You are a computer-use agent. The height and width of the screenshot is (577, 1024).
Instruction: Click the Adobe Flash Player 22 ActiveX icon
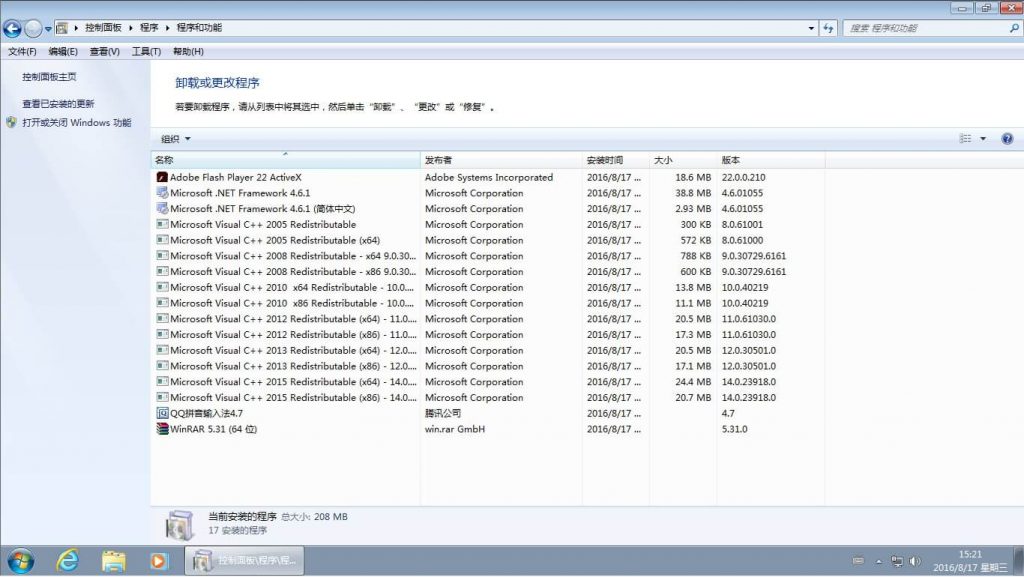(x=163, y=177)
